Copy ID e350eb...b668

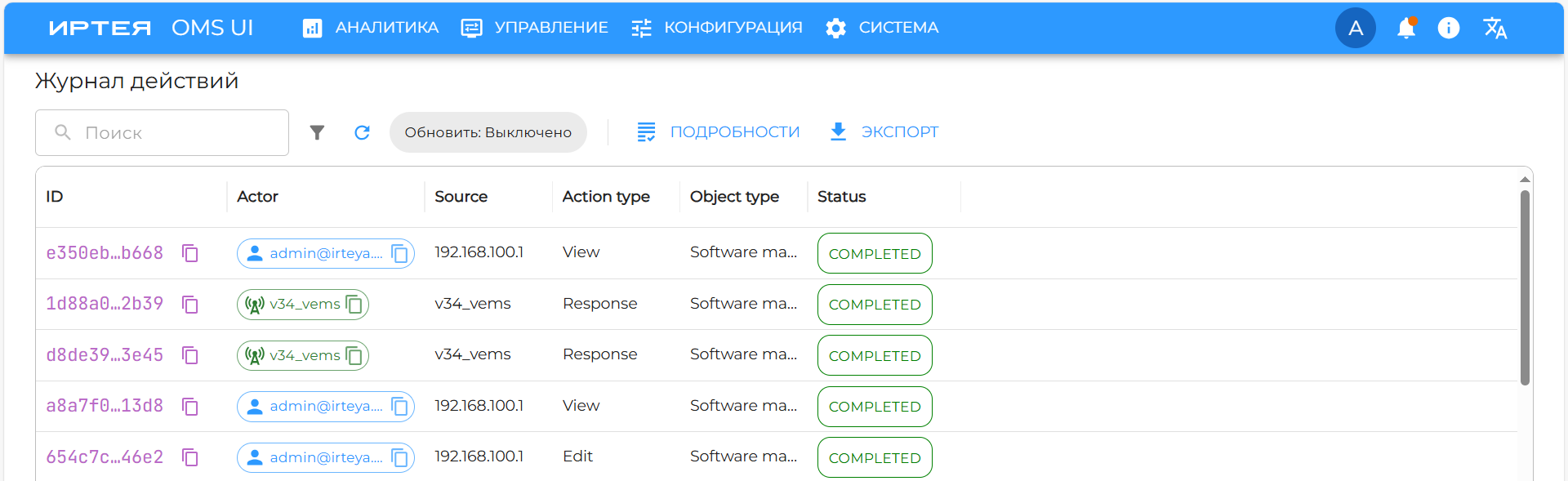tap(190, 253)
